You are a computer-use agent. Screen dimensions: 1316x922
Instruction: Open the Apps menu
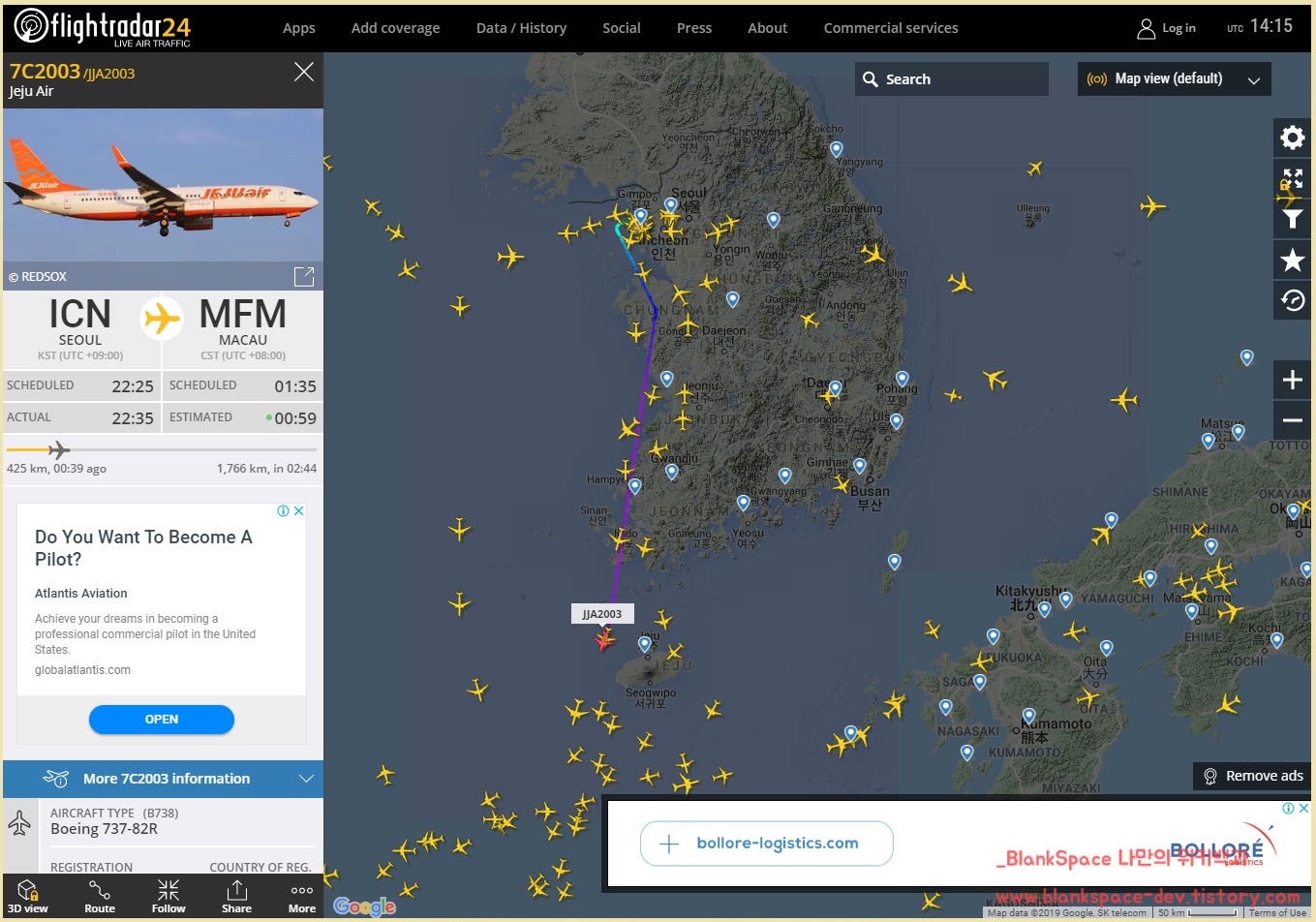[299, 28]
